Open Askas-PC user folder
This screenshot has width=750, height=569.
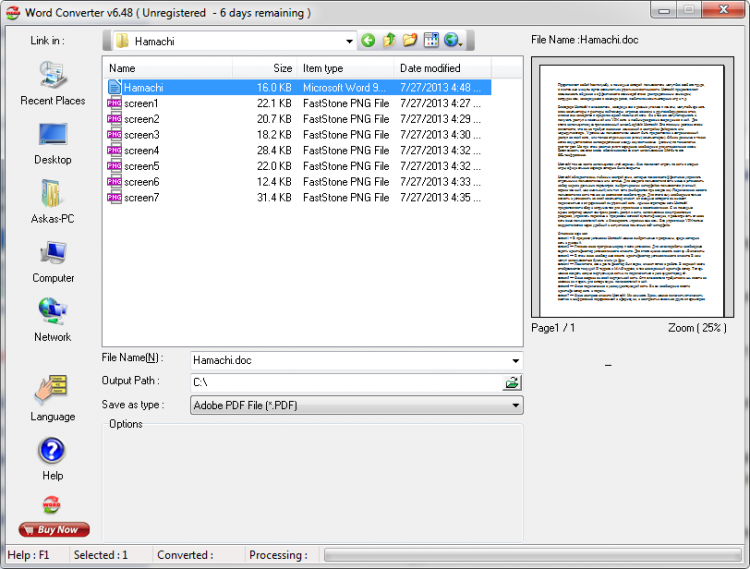[x=53, y=202]
